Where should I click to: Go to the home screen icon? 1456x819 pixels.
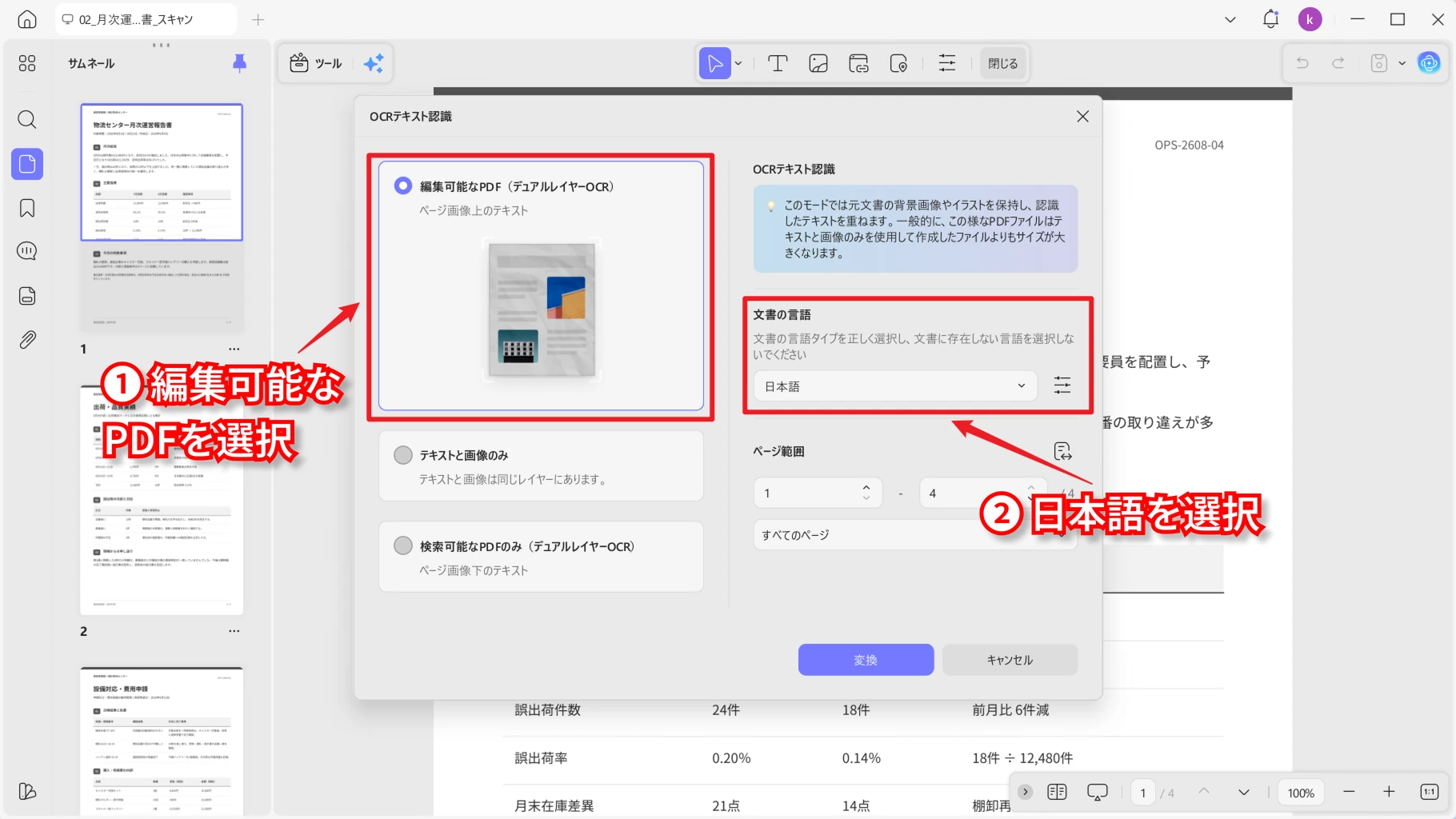click(27, 20)
